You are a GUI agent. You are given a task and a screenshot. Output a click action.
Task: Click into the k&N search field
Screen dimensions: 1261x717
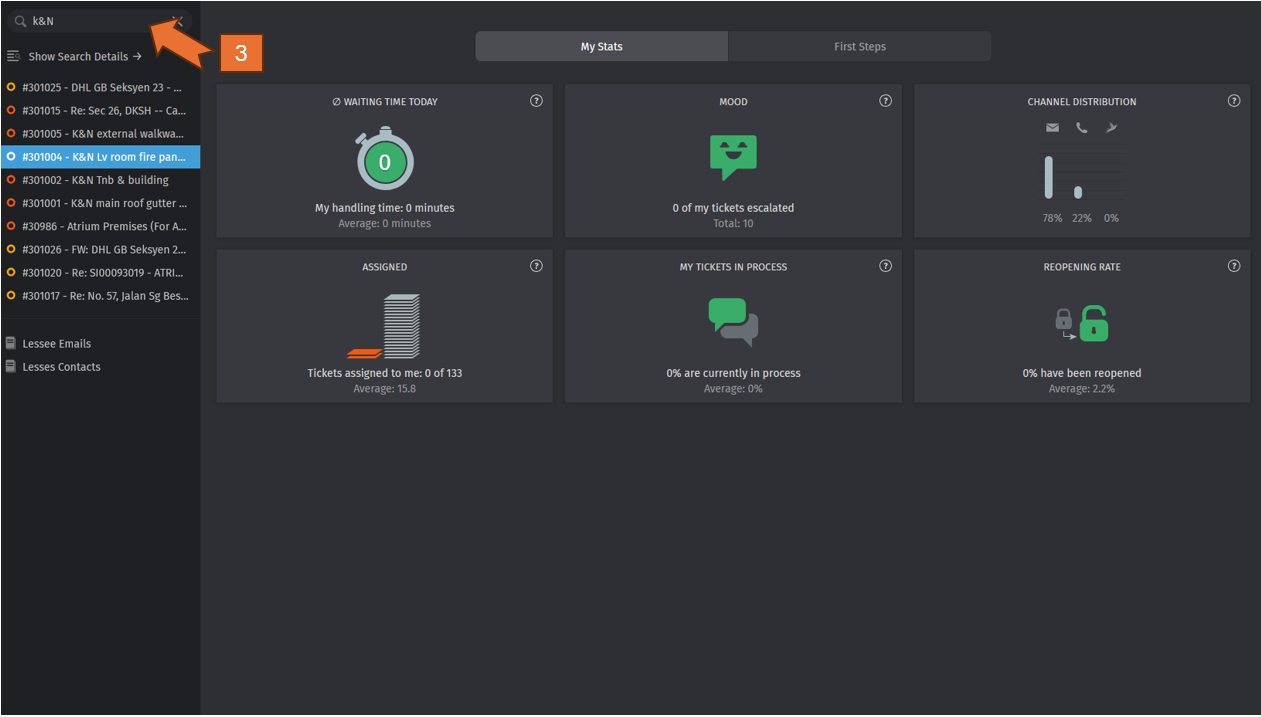[x=95, y=21]
